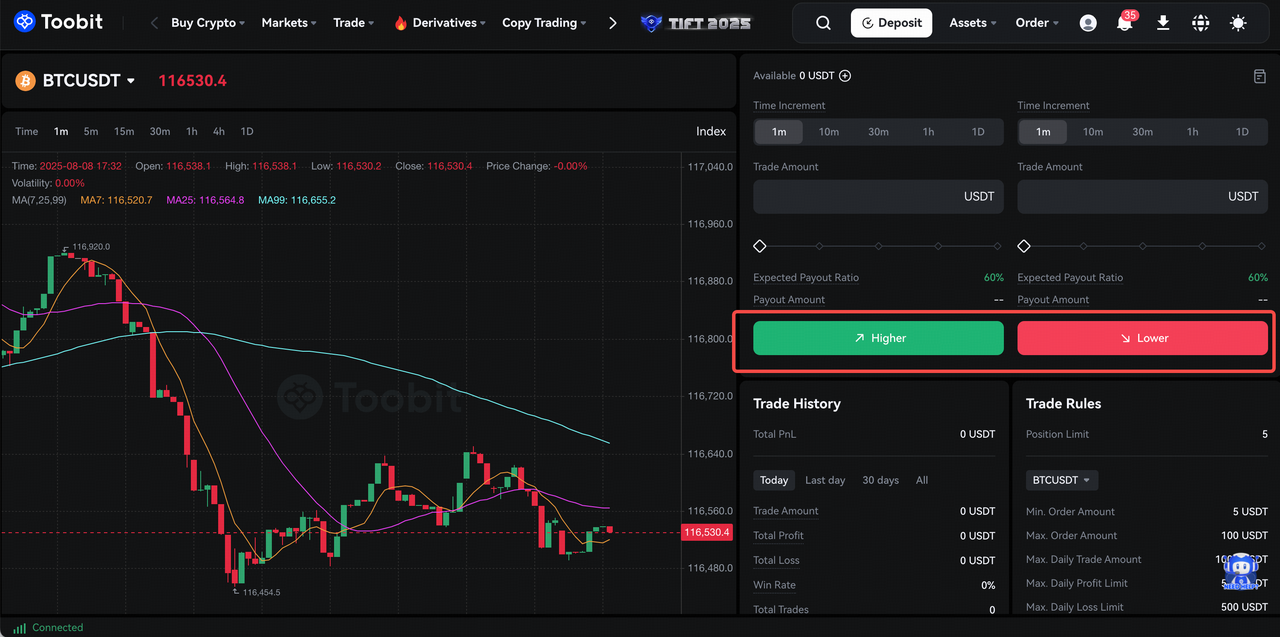Click the Index chart option
The width and height of the screenshot is (1280, 637).
point(711,131)
